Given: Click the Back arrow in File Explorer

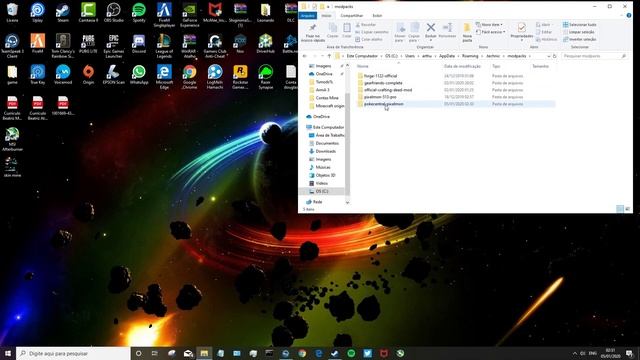Looking at the screenshot, I should (x=304, y=56).
